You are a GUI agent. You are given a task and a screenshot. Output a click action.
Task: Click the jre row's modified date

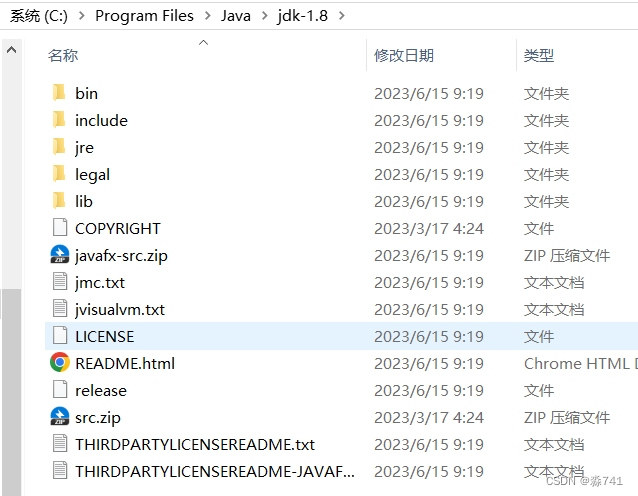tap(429, 148)
